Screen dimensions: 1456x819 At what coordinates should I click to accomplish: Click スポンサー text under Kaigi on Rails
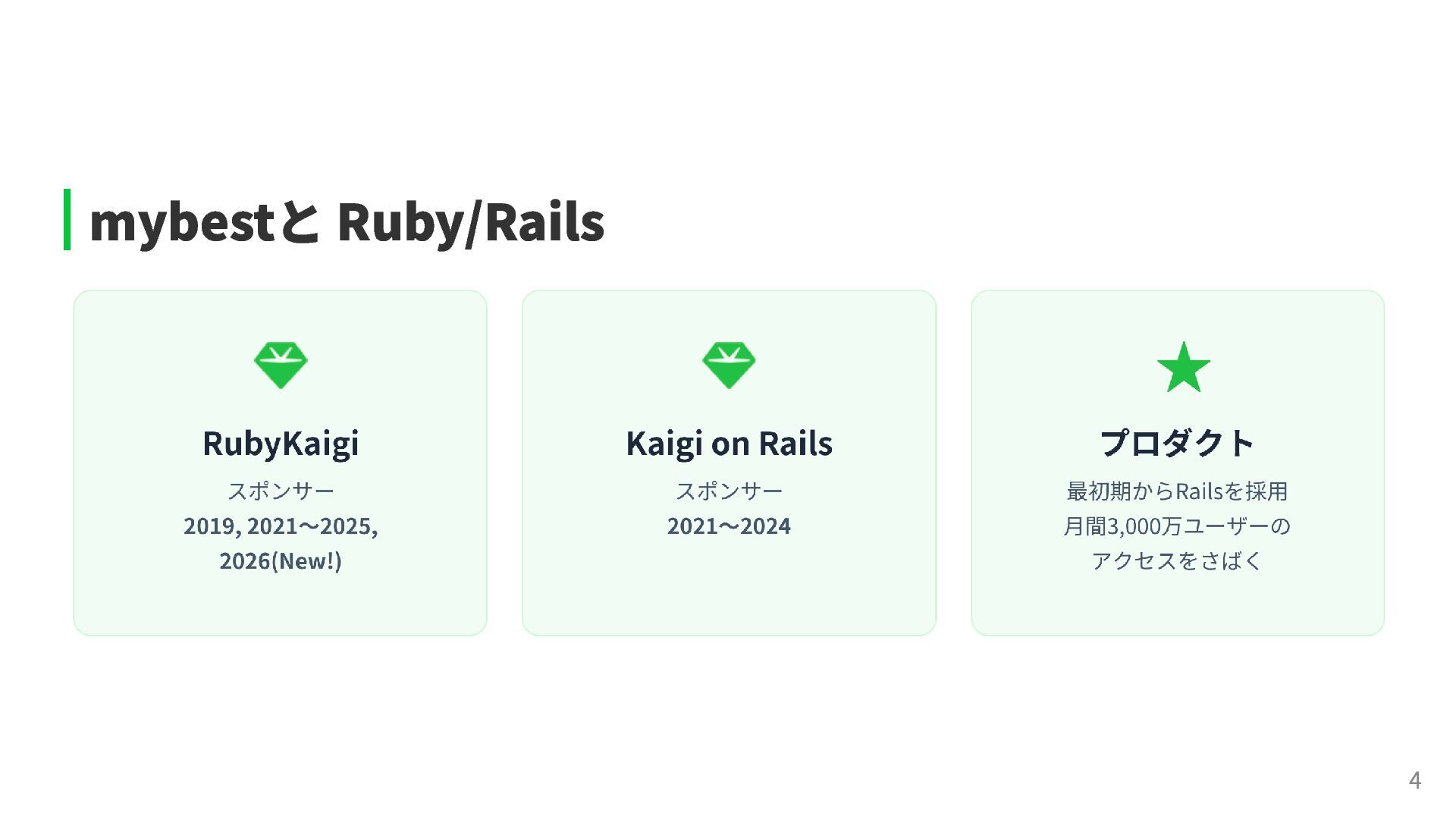729,491
